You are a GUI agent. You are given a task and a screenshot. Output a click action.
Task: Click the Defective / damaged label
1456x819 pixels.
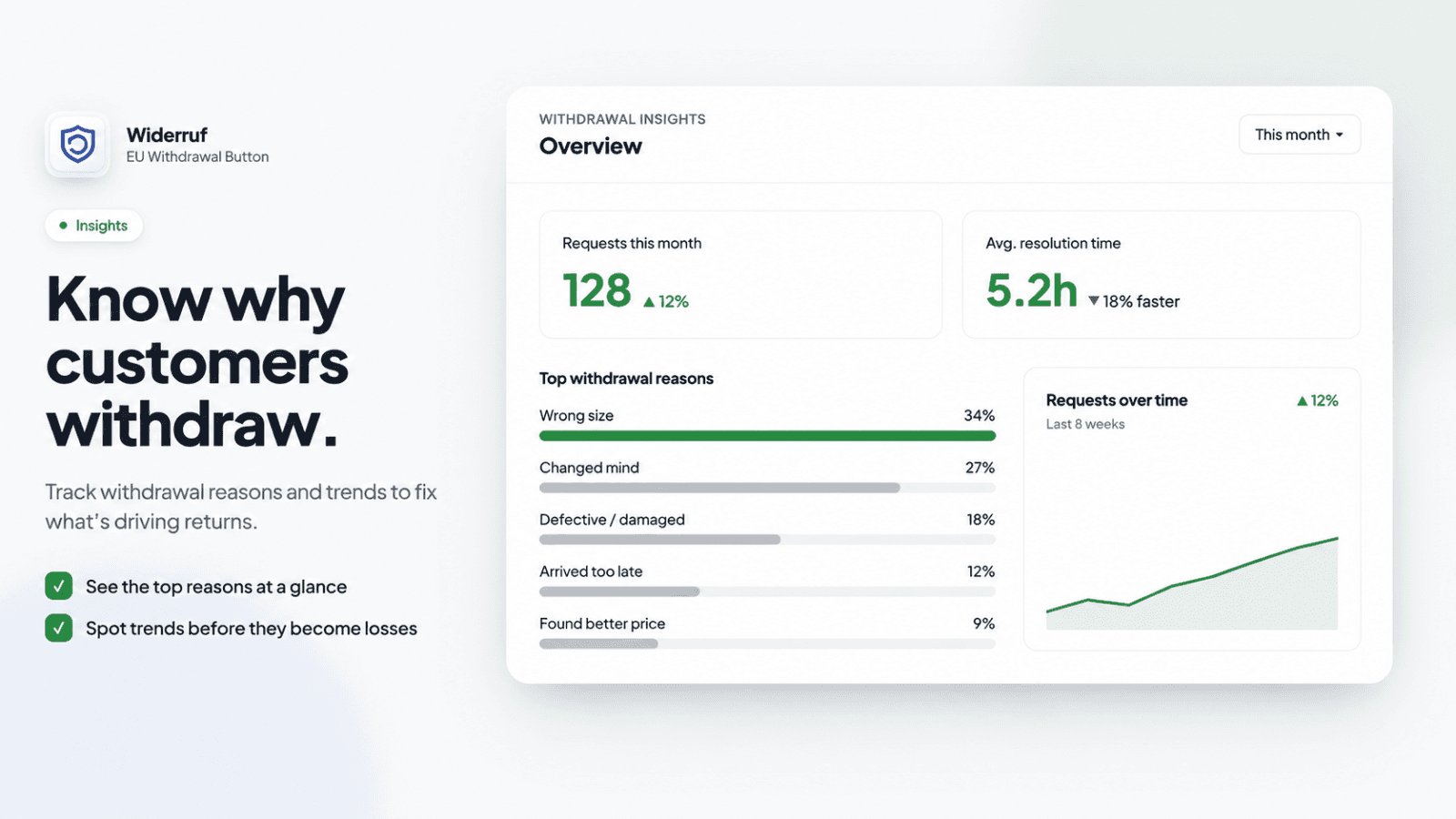(x=612, y=520)
